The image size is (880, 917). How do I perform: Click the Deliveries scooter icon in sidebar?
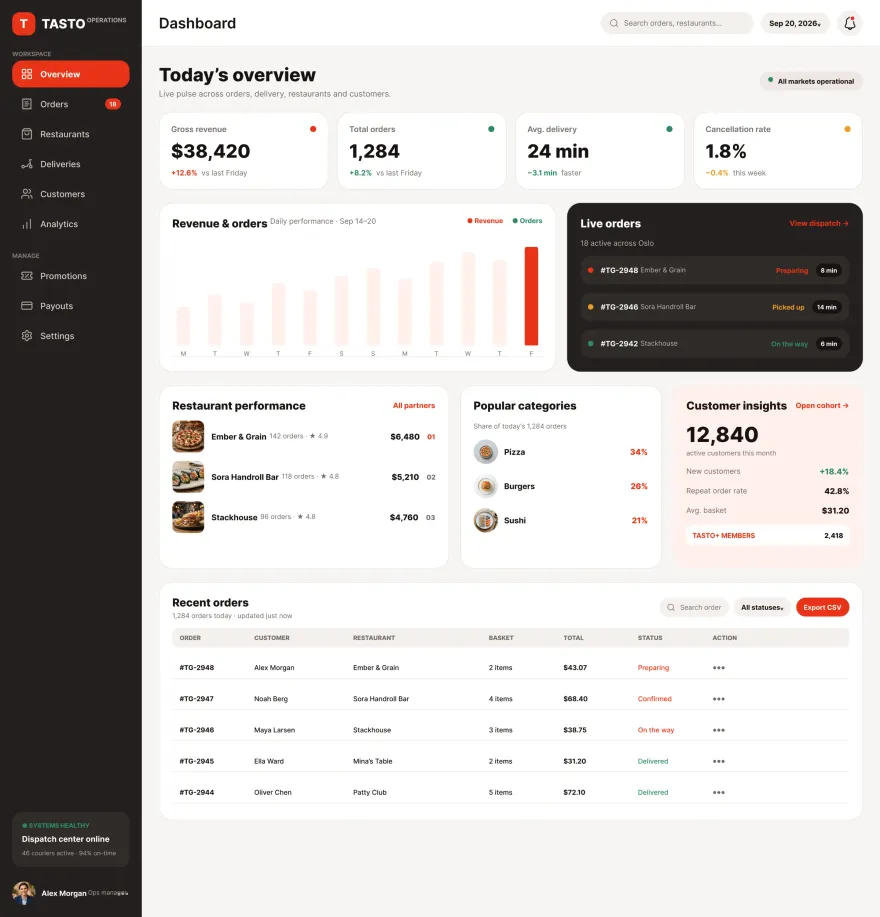[x=27, y=164]
